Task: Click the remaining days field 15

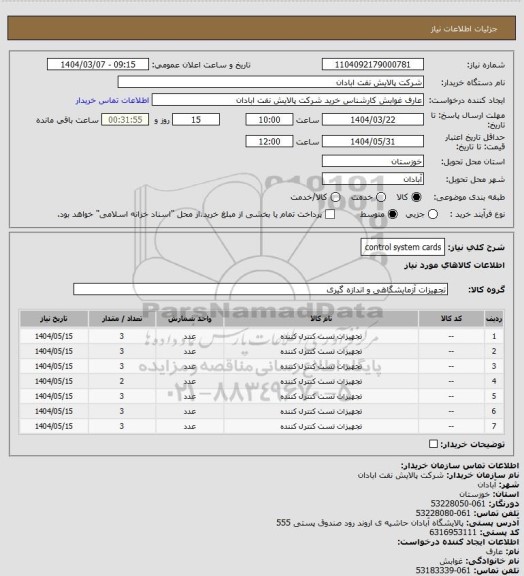Action: coord(196,120)
